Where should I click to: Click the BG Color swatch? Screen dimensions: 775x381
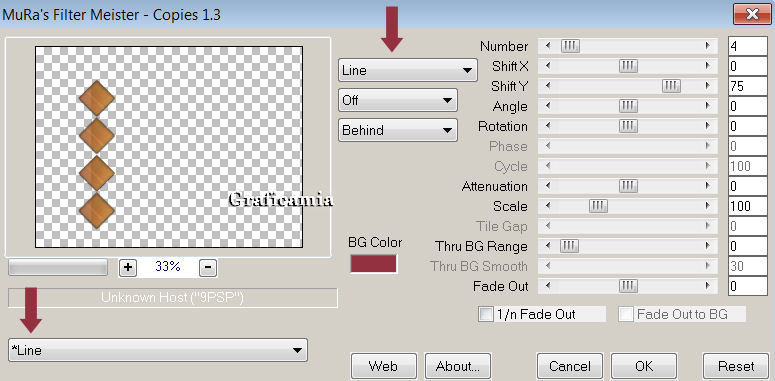pyautogui.click(x=374, y=264)
